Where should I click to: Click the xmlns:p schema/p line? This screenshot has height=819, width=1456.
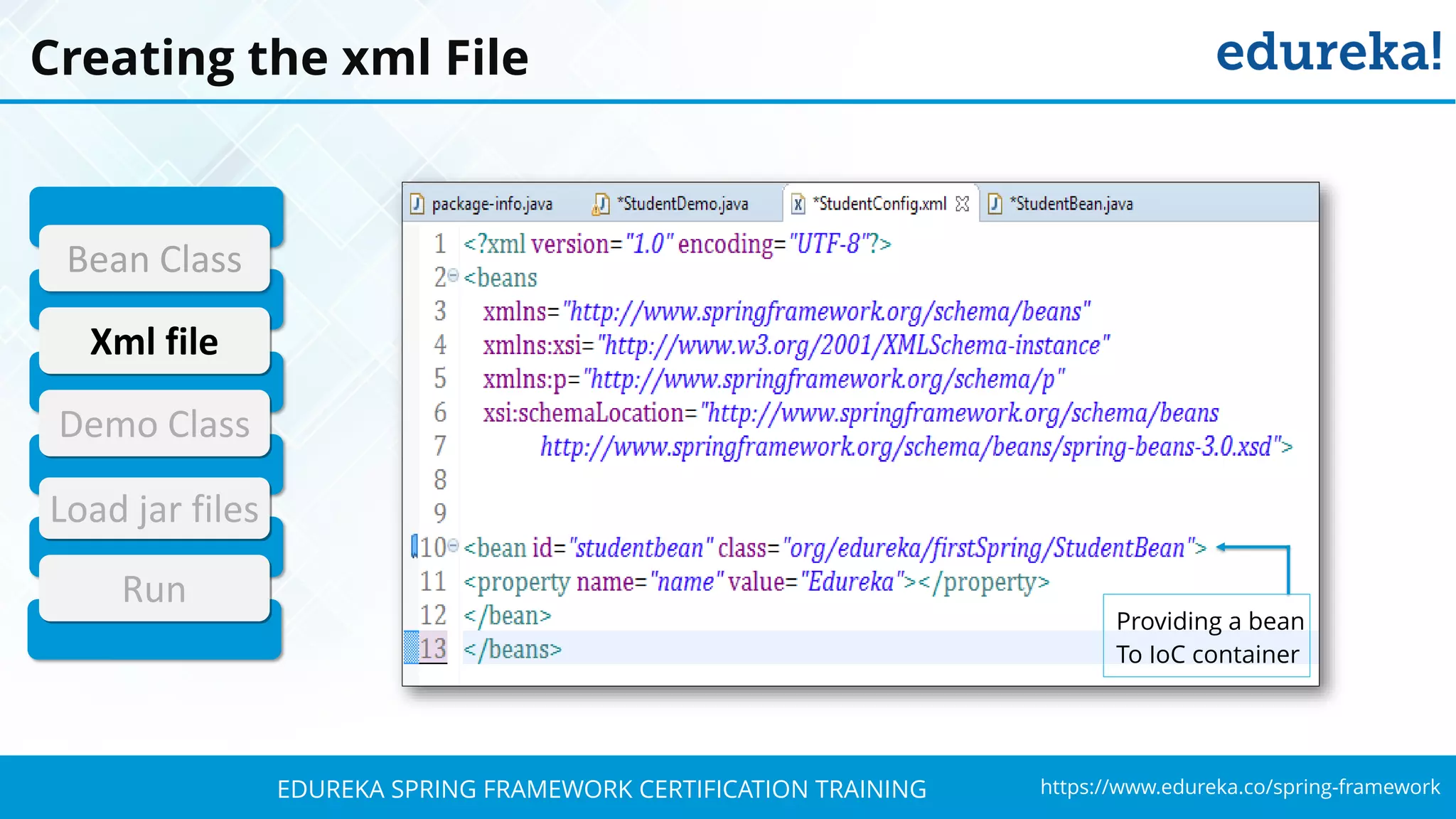coord(774,379)
